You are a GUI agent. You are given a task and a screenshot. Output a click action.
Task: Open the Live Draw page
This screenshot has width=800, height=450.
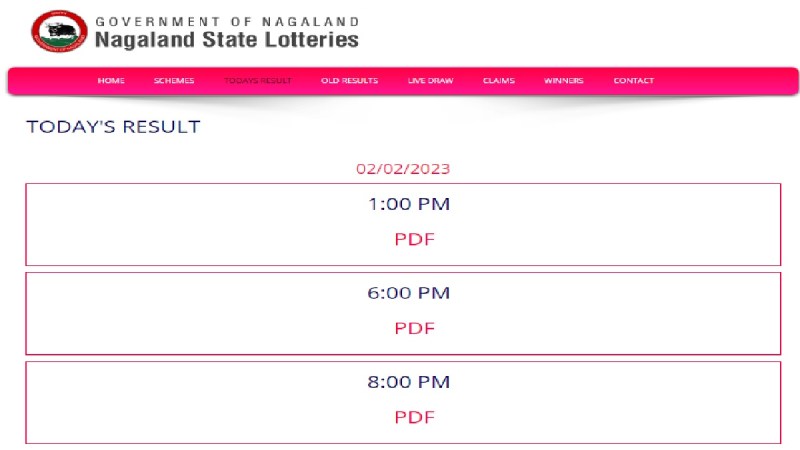point(431,81)
